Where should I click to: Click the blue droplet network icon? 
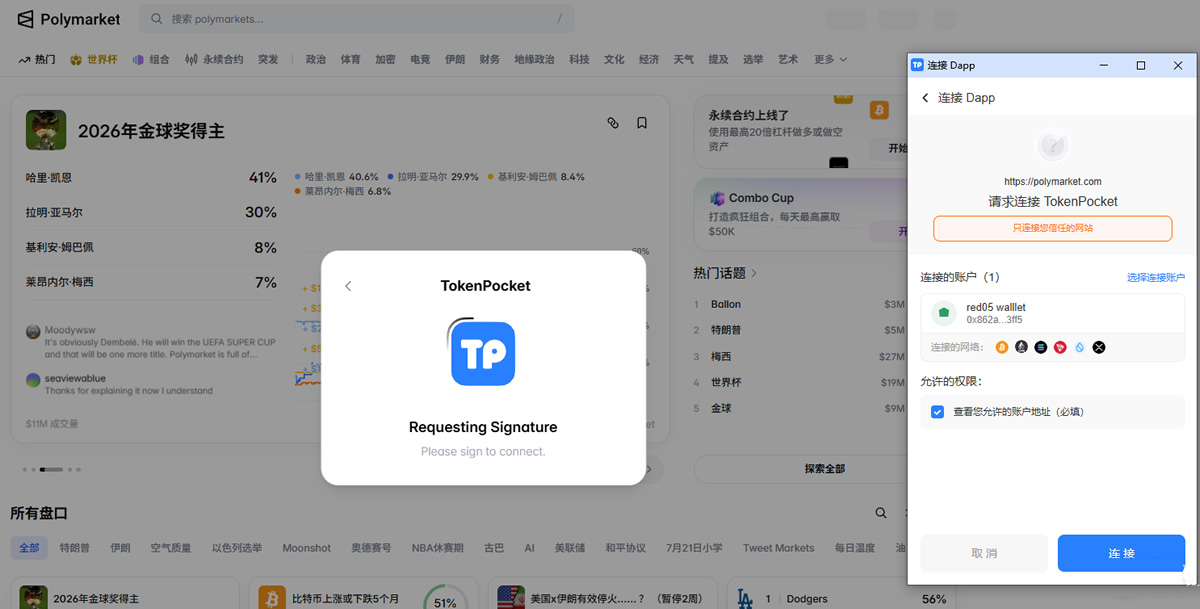tap(1080, 347)
